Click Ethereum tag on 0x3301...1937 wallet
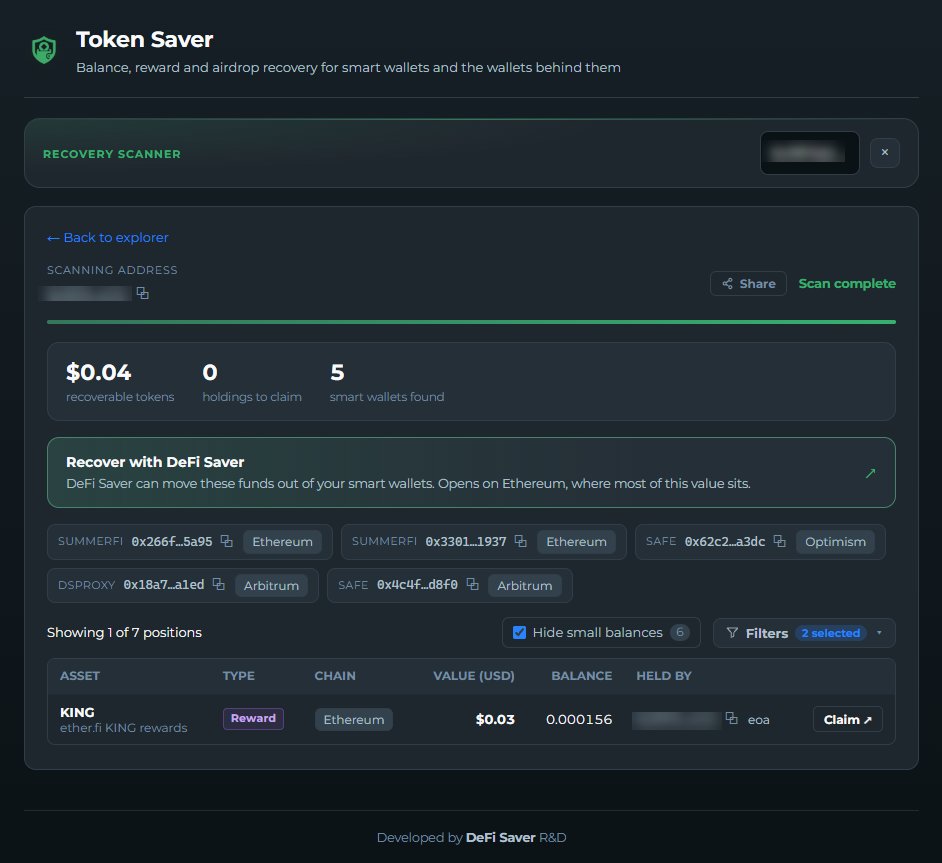Viewport: 942px width, 863px height. coord(576,542)
